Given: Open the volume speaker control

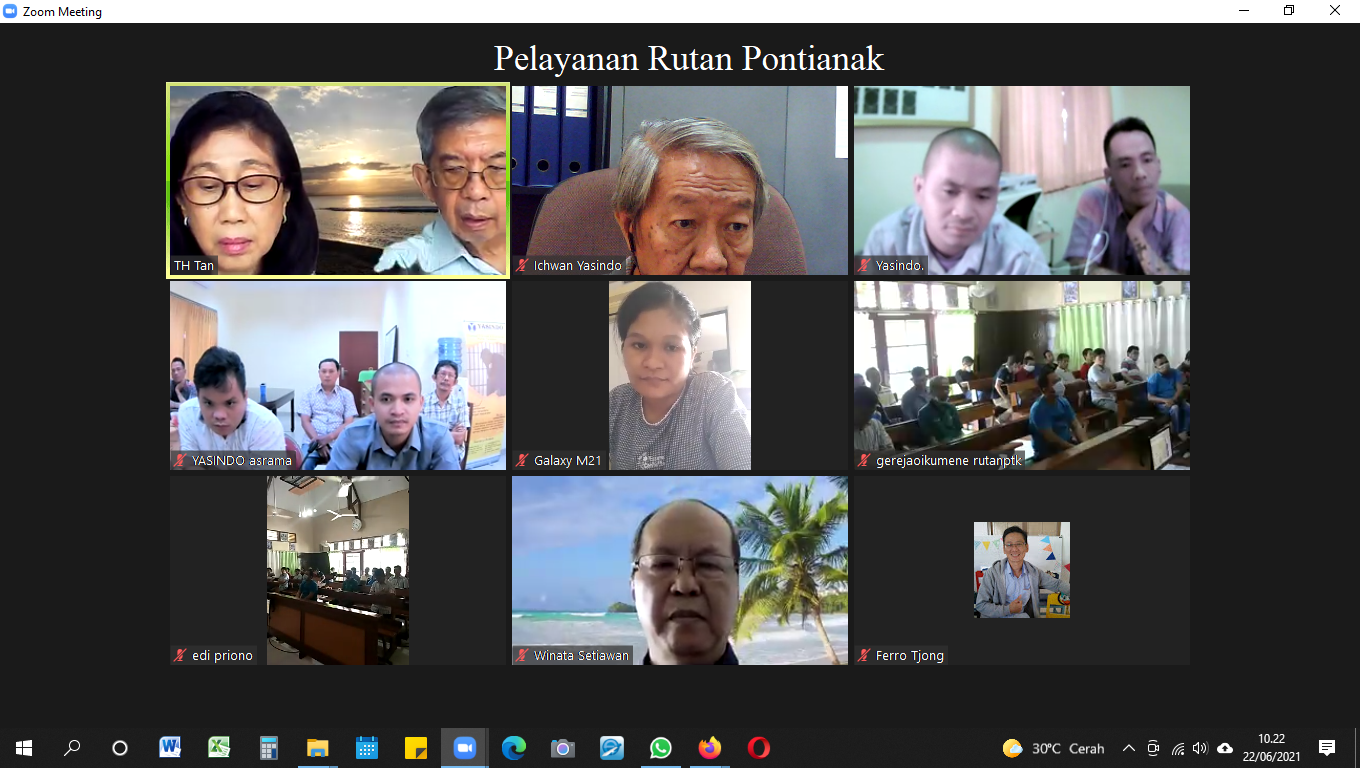Looking at the screenshot, I should pos(1200,748).
